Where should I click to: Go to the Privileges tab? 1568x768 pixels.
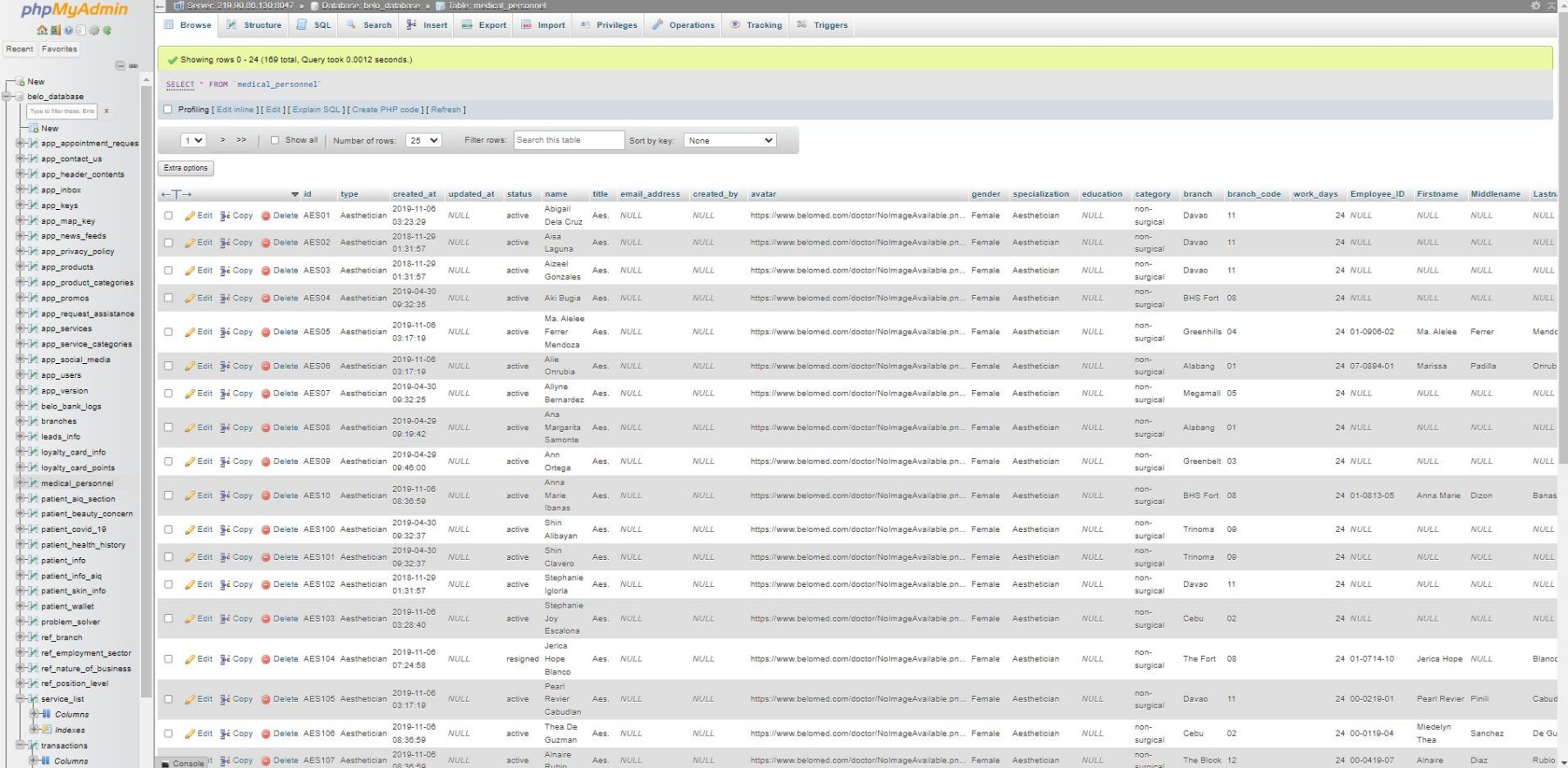[609, 25]
